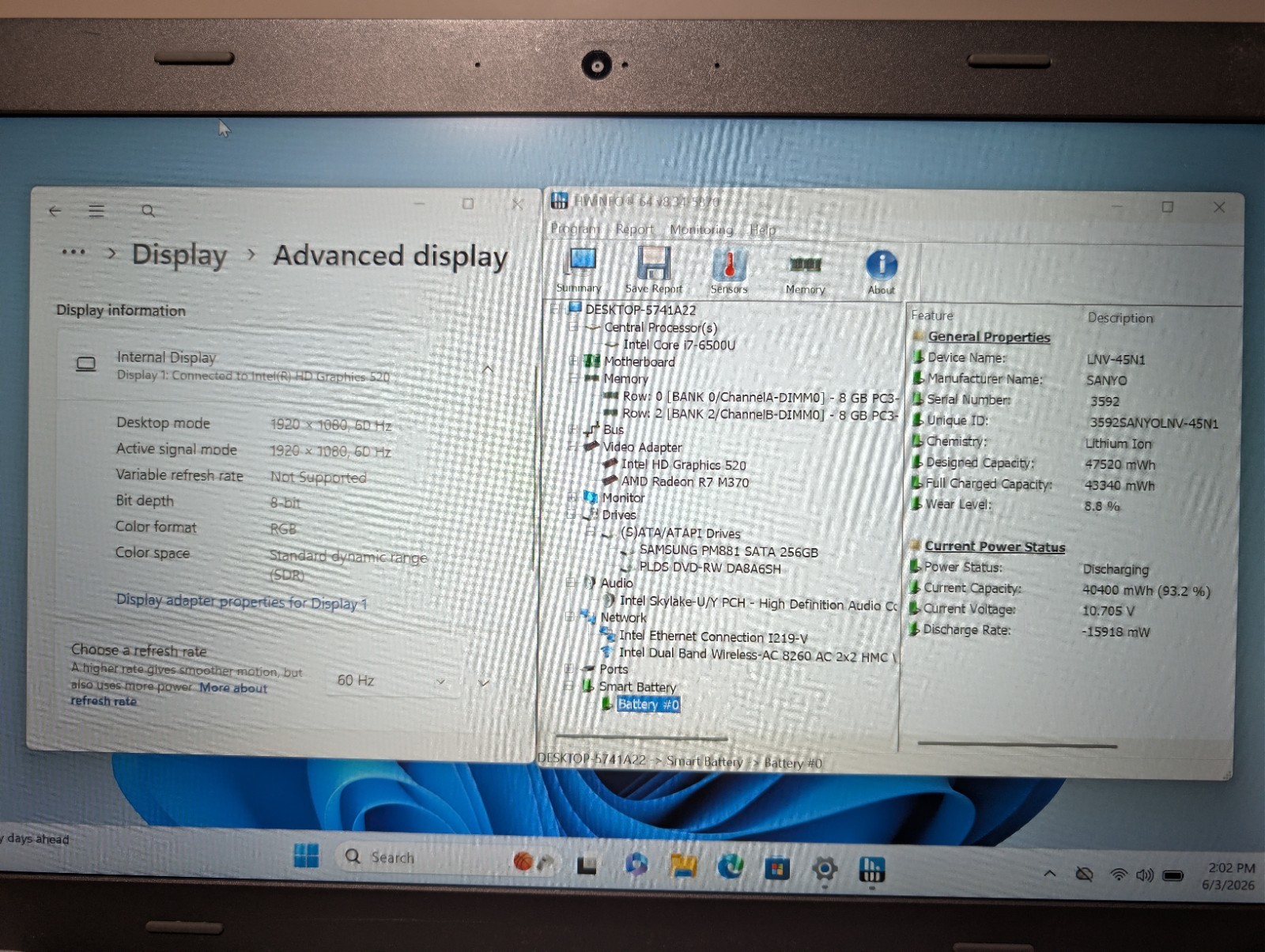1265x952 pixels.
Task: Open the Help menu in HWiNFO
Action: [x=762, y=230]
